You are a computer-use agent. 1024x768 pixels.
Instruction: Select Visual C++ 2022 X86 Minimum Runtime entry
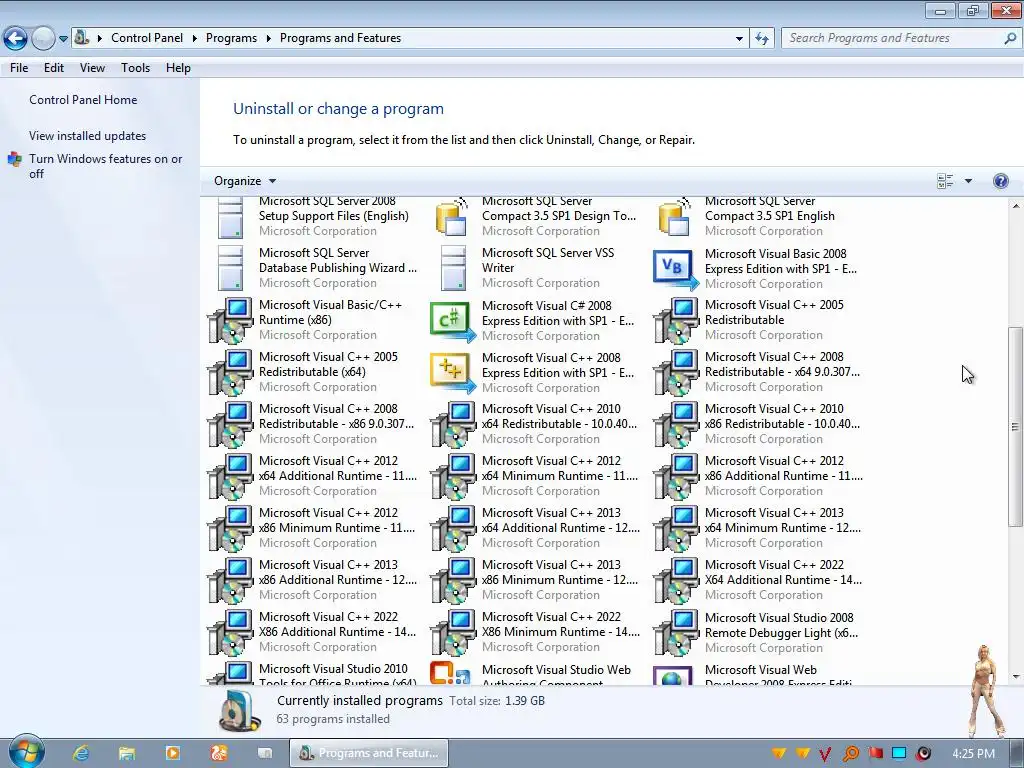[x=536, y=632]
